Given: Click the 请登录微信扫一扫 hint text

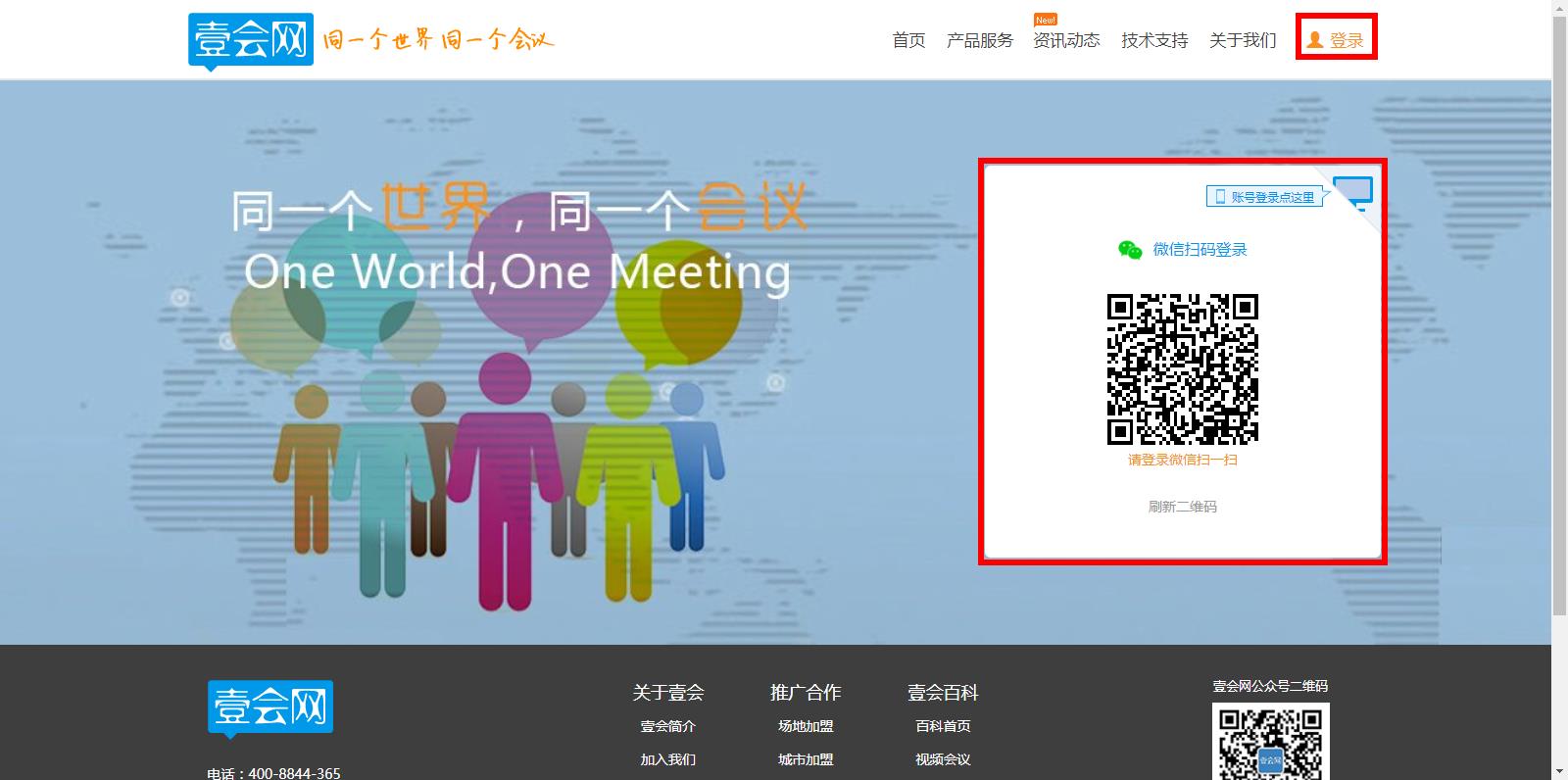Looking at the screenshot, I should pyautogui.click(x=1183, y=460).
